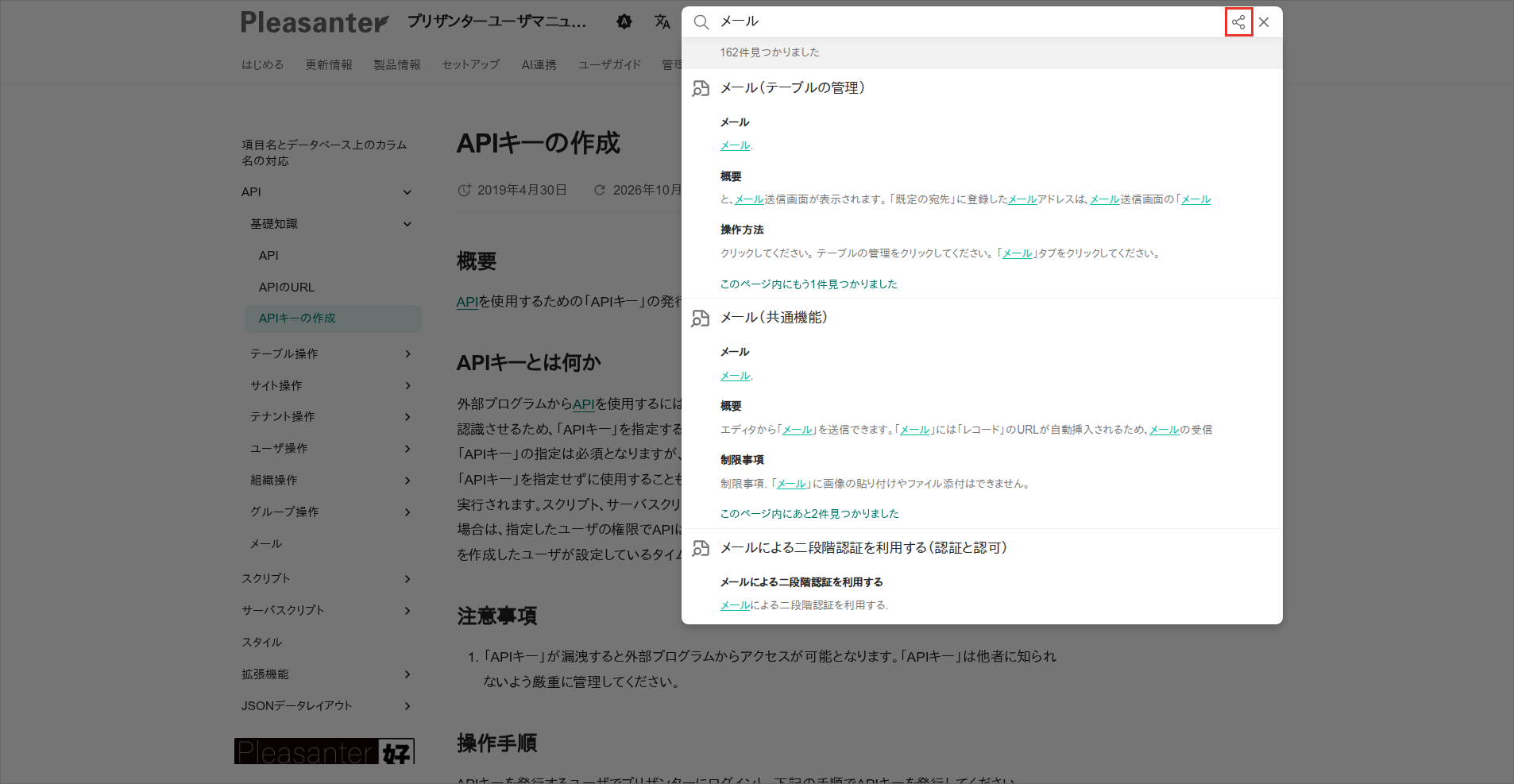1514x784 pixels.
Task: Expand テナント操作 chevron in sidebar
Action: click(x=407, y=417)
